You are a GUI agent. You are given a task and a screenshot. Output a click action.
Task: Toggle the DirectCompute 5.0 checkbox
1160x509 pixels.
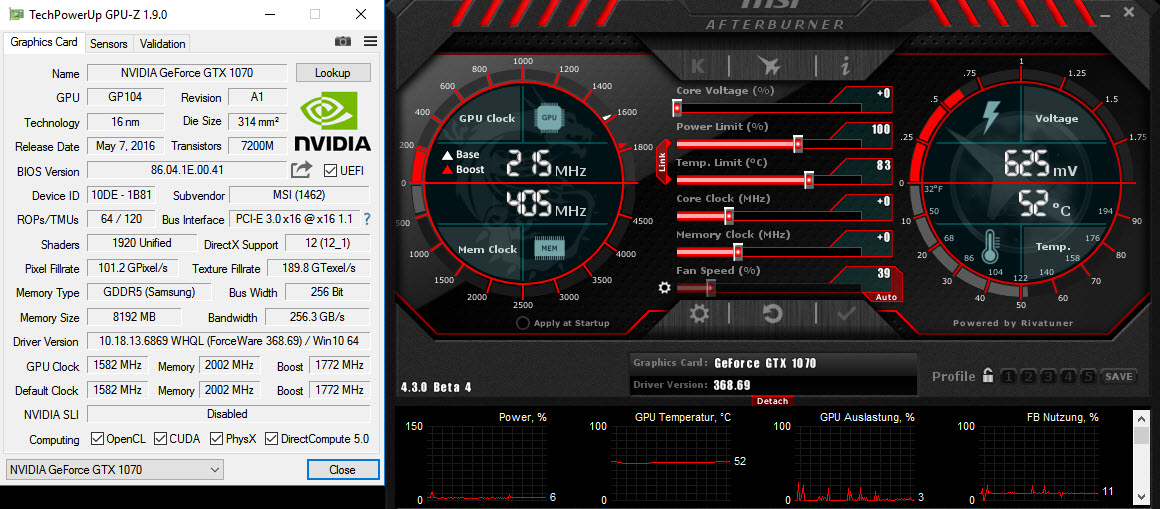272,439
